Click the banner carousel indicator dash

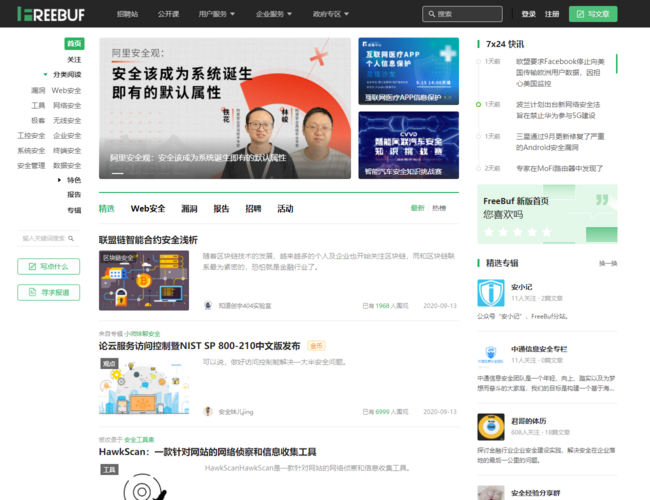(x=118, y=173)
